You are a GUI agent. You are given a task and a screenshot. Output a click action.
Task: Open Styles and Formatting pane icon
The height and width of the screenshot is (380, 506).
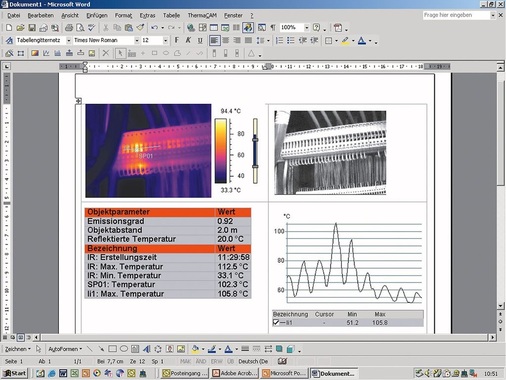(x=9, y=41)
